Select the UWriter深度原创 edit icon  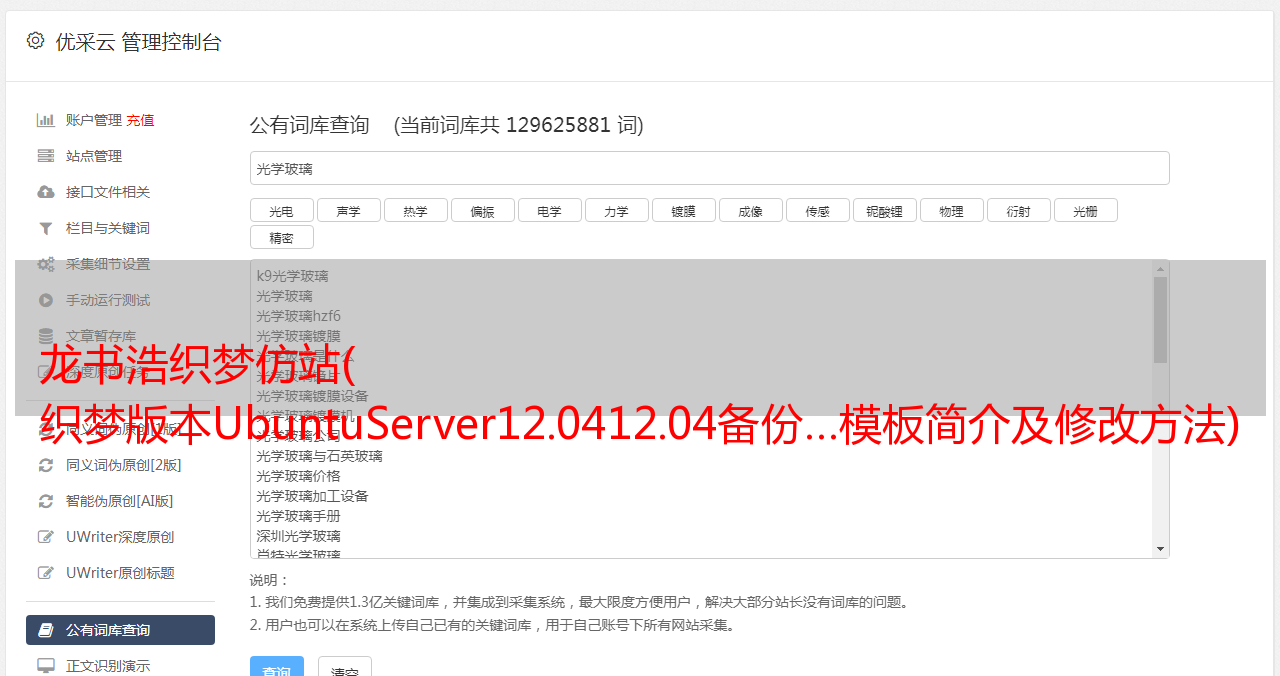[46, 537]
